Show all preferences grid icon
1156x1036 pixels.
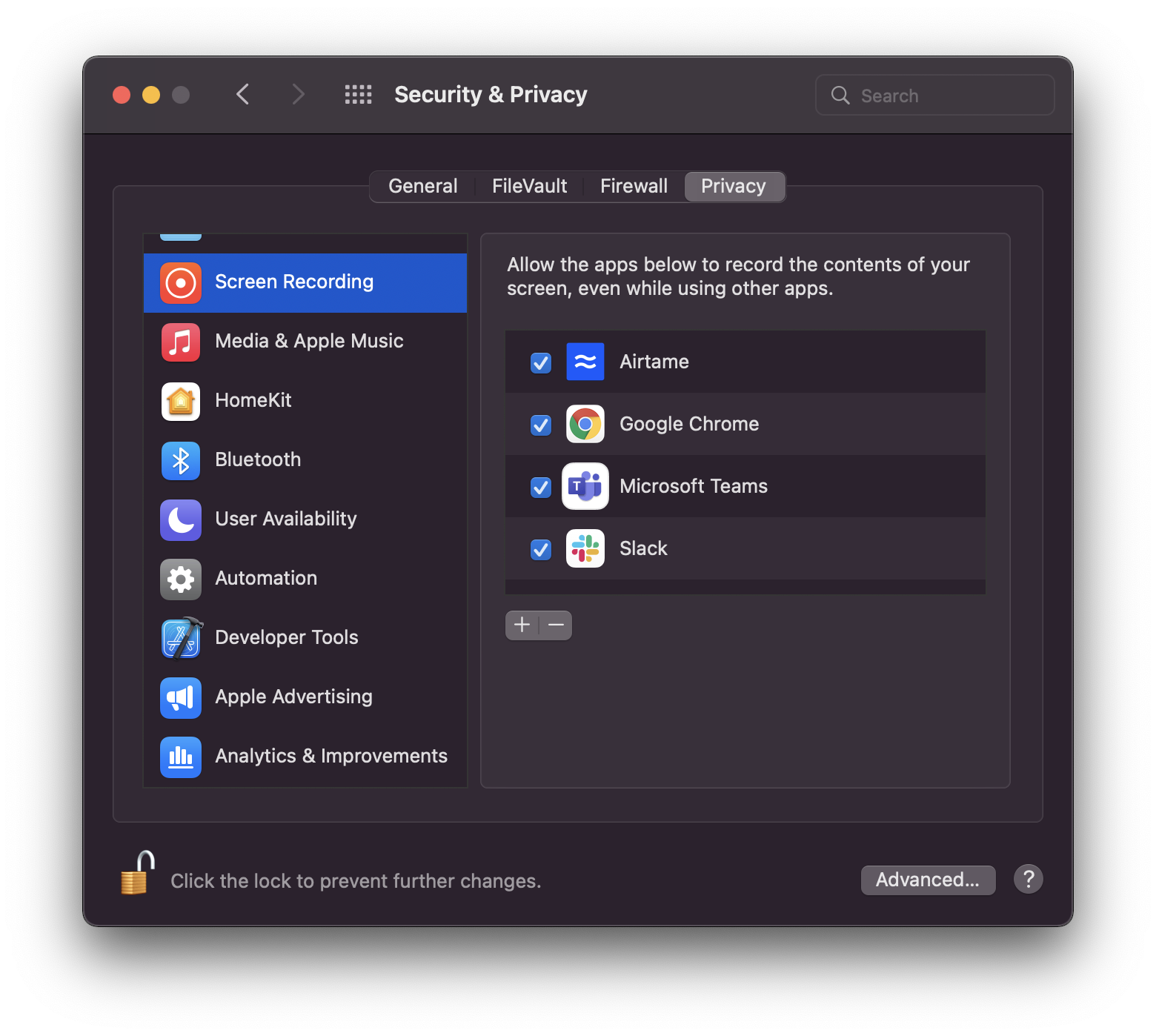pyautogui.click(x=359, y=95)
